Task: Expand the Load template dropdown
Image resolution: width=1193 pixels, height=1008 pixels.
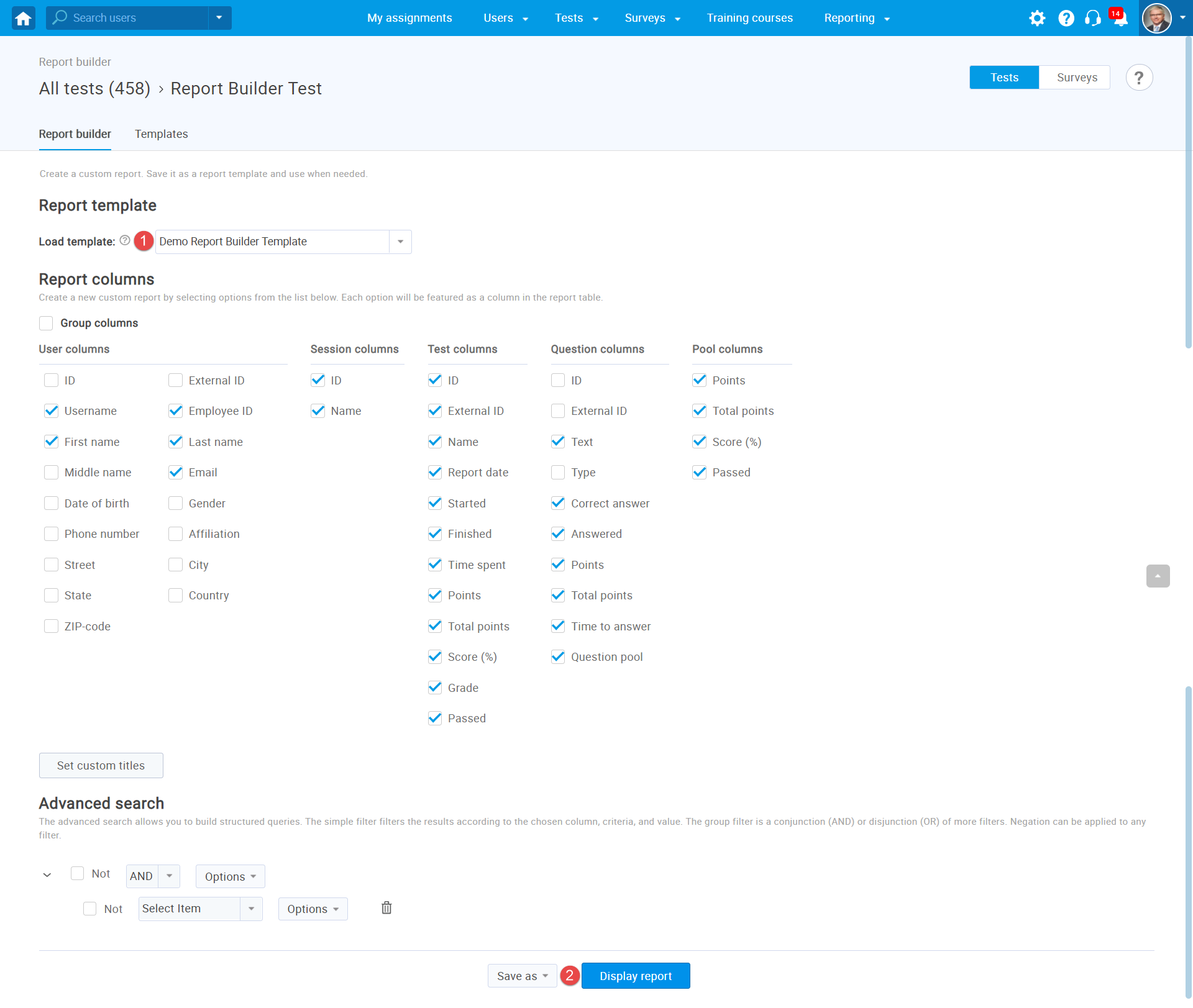Action: (x=400, y=241)
